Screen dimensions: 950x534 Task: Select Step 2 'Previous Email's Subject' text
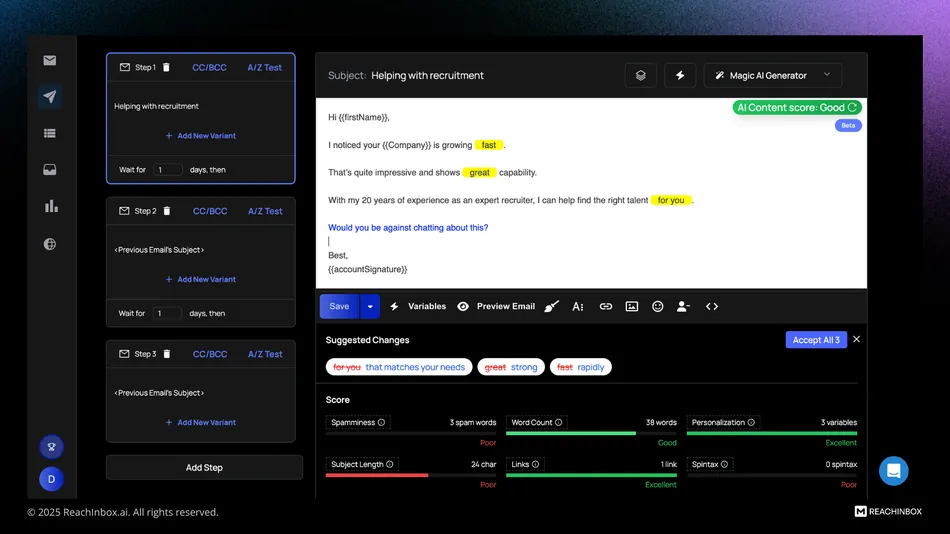tap(159, 250)
